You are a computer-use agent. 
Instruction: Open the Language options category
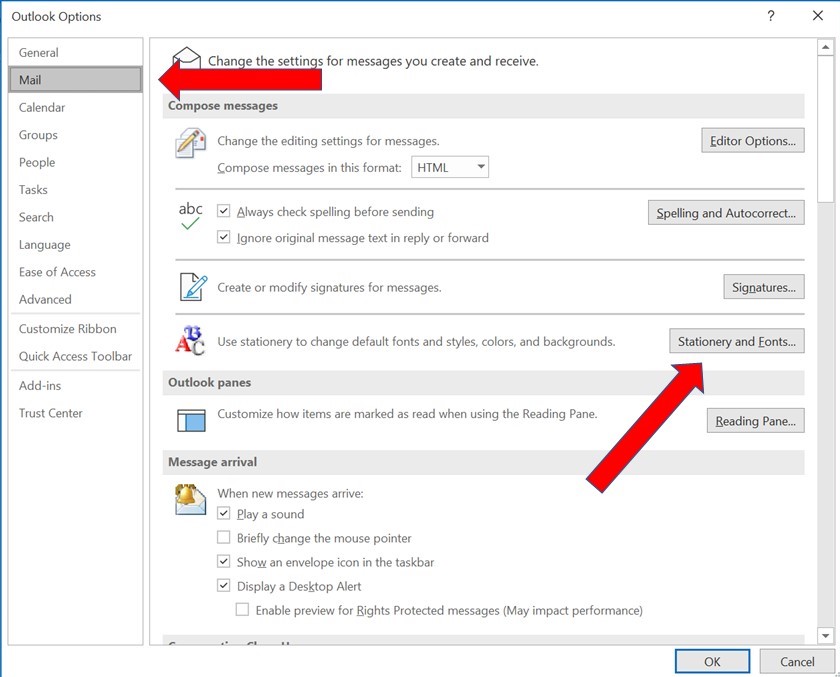[76, 244]
